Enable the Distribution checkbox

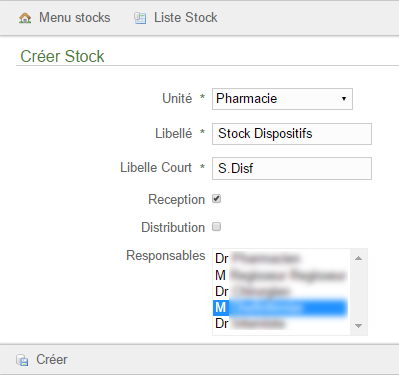pos(217,227)
